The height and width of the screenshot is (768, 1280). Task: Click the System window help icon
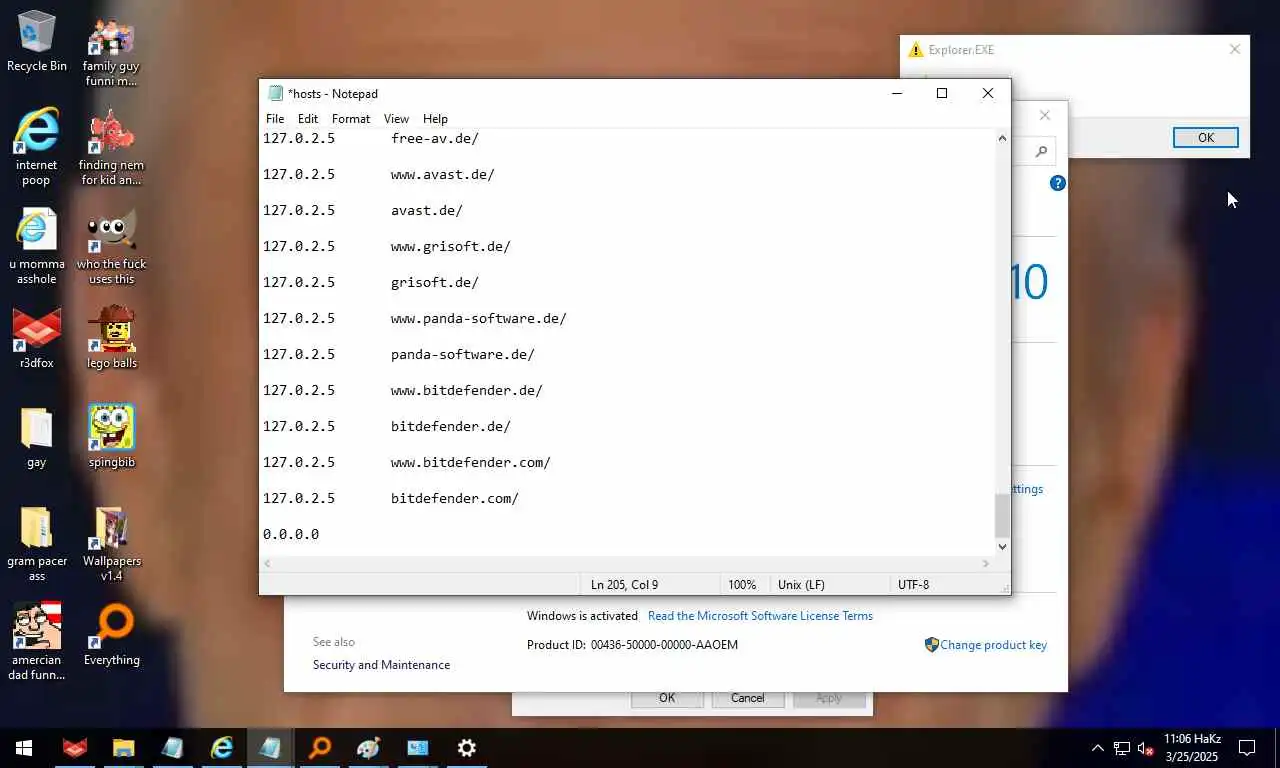click(x=1057, y=183)
